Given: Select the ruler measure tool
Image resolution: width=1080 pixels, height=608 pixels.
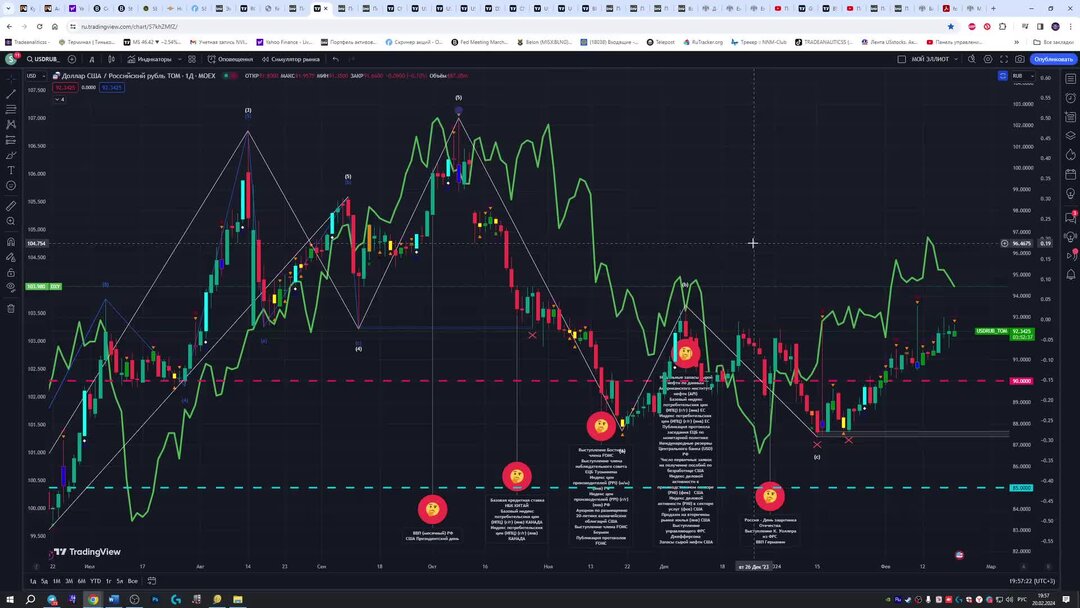Looking at the screenshot, I should (10, 206).
